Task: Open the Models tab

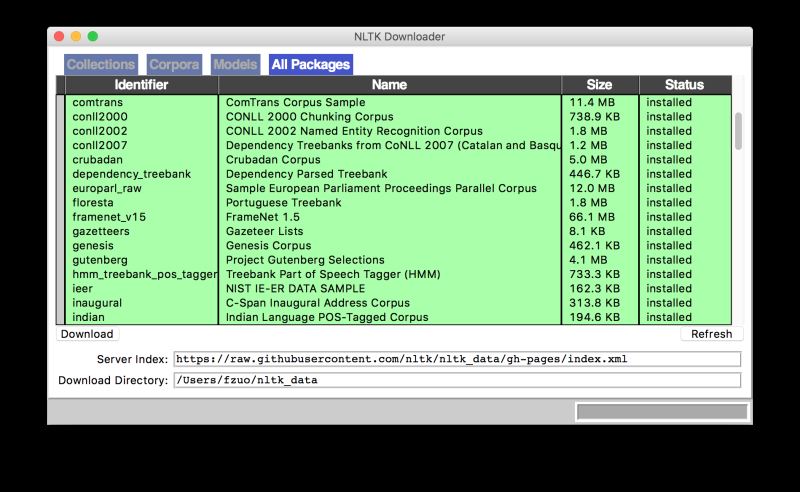Action: [235, 64]
